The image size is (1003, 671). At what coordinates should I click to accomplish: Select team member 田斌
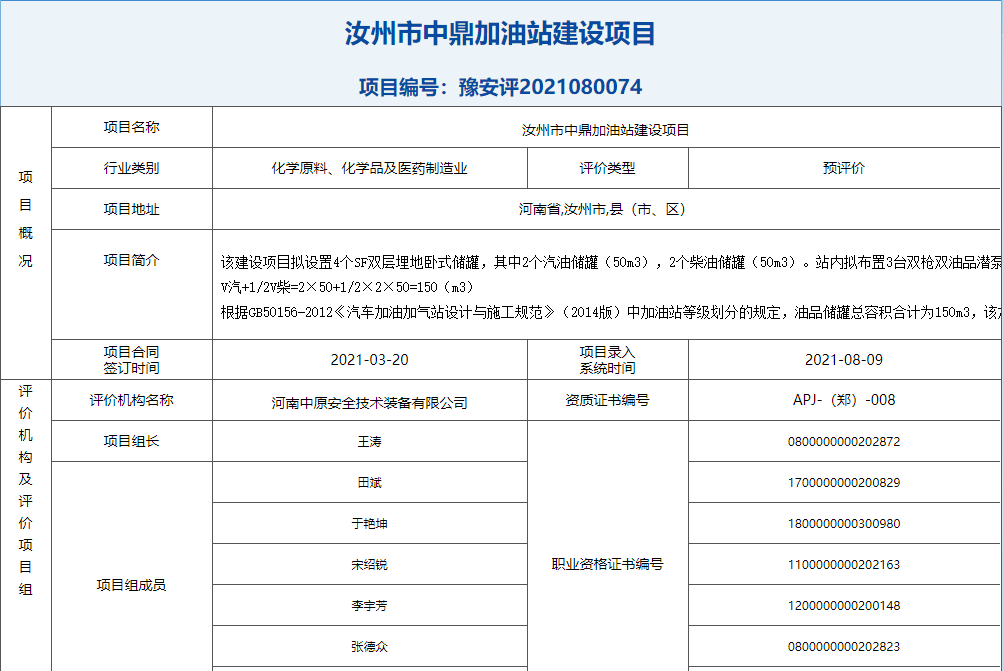pos(369,483)
